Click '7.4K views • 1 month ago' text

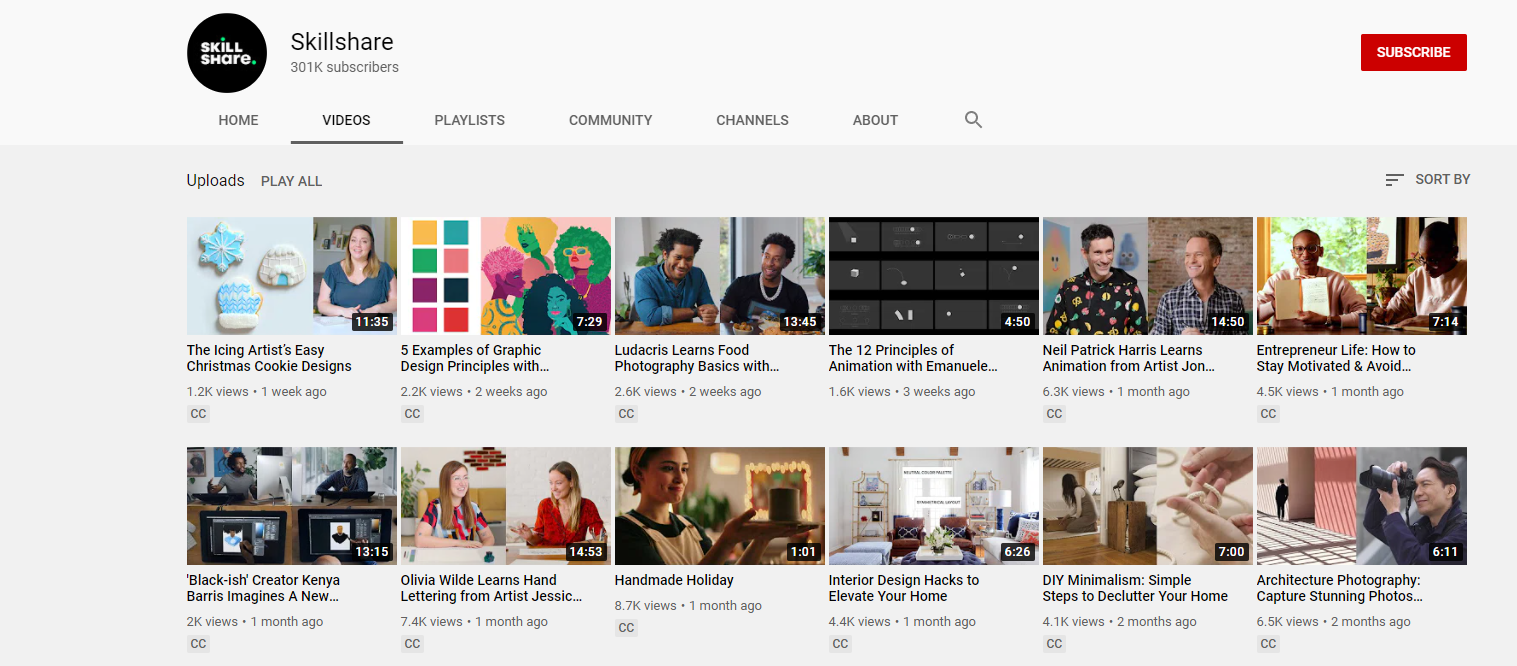pos(474,622)
